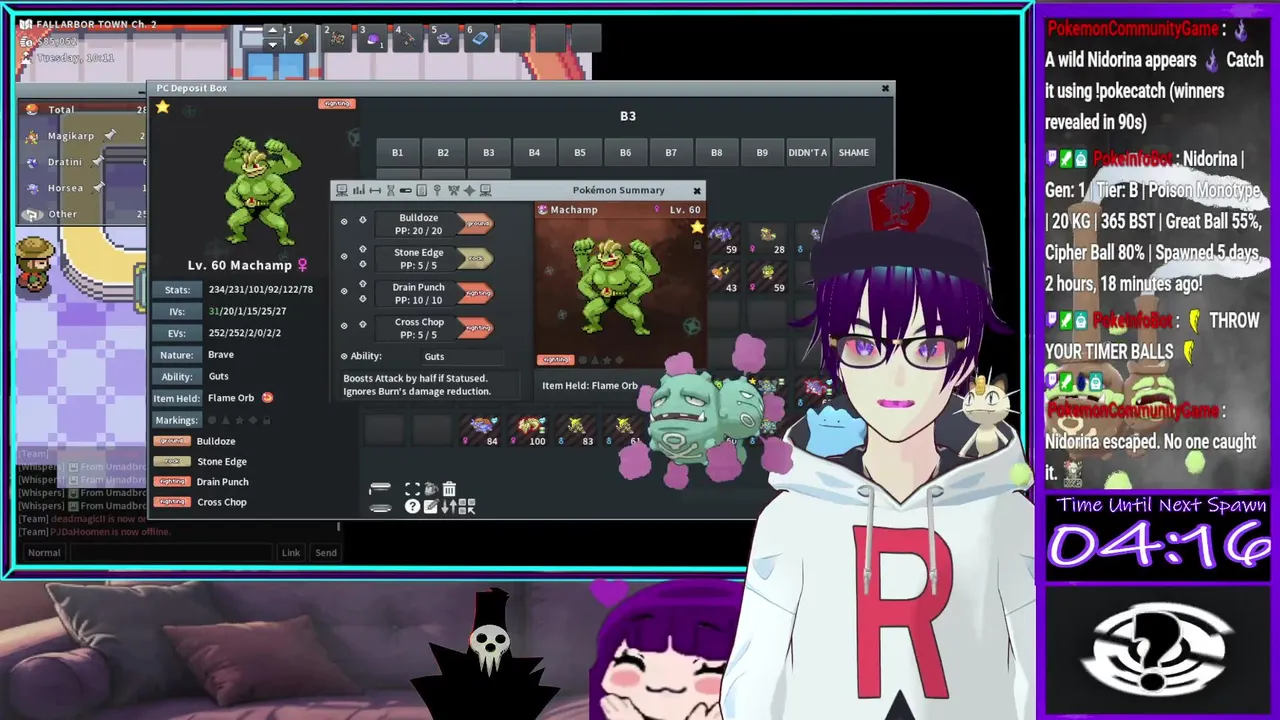Click the Stats: label button
1280x720 pixels.
tap(177, 290)
